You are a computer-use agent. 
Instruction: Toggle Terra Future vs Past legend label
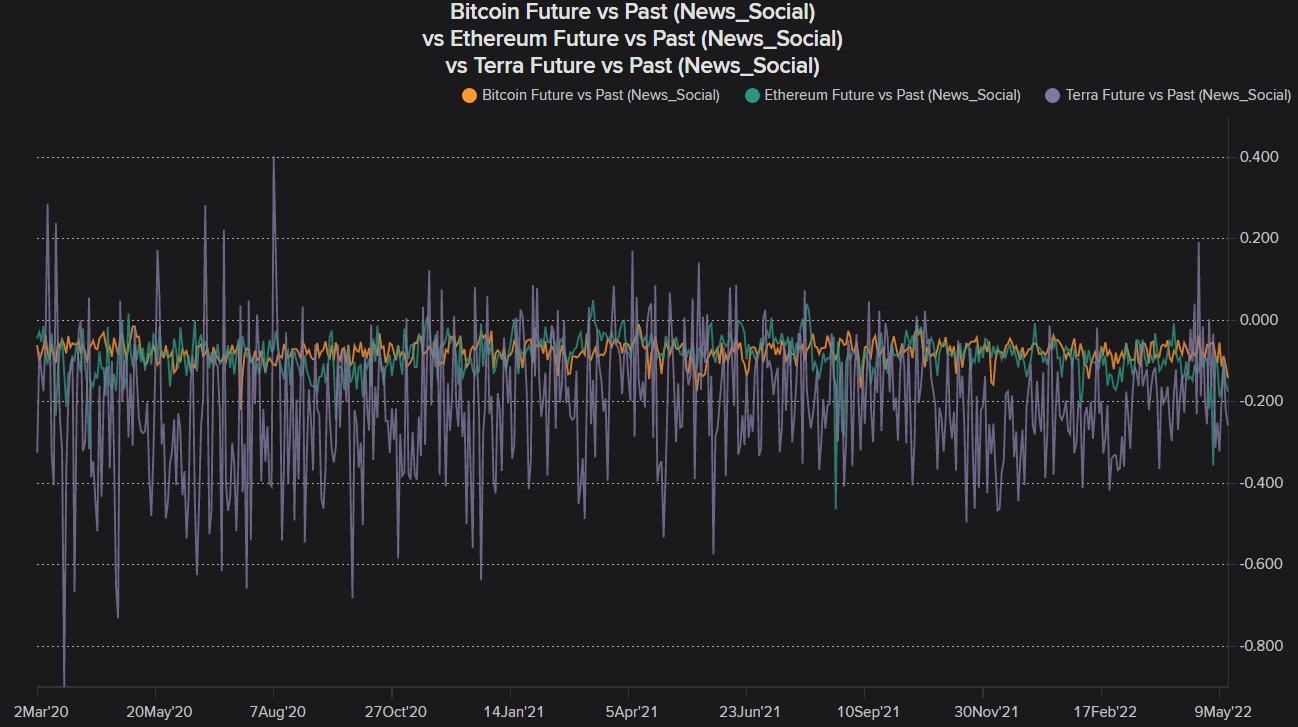coord(1178,96)
